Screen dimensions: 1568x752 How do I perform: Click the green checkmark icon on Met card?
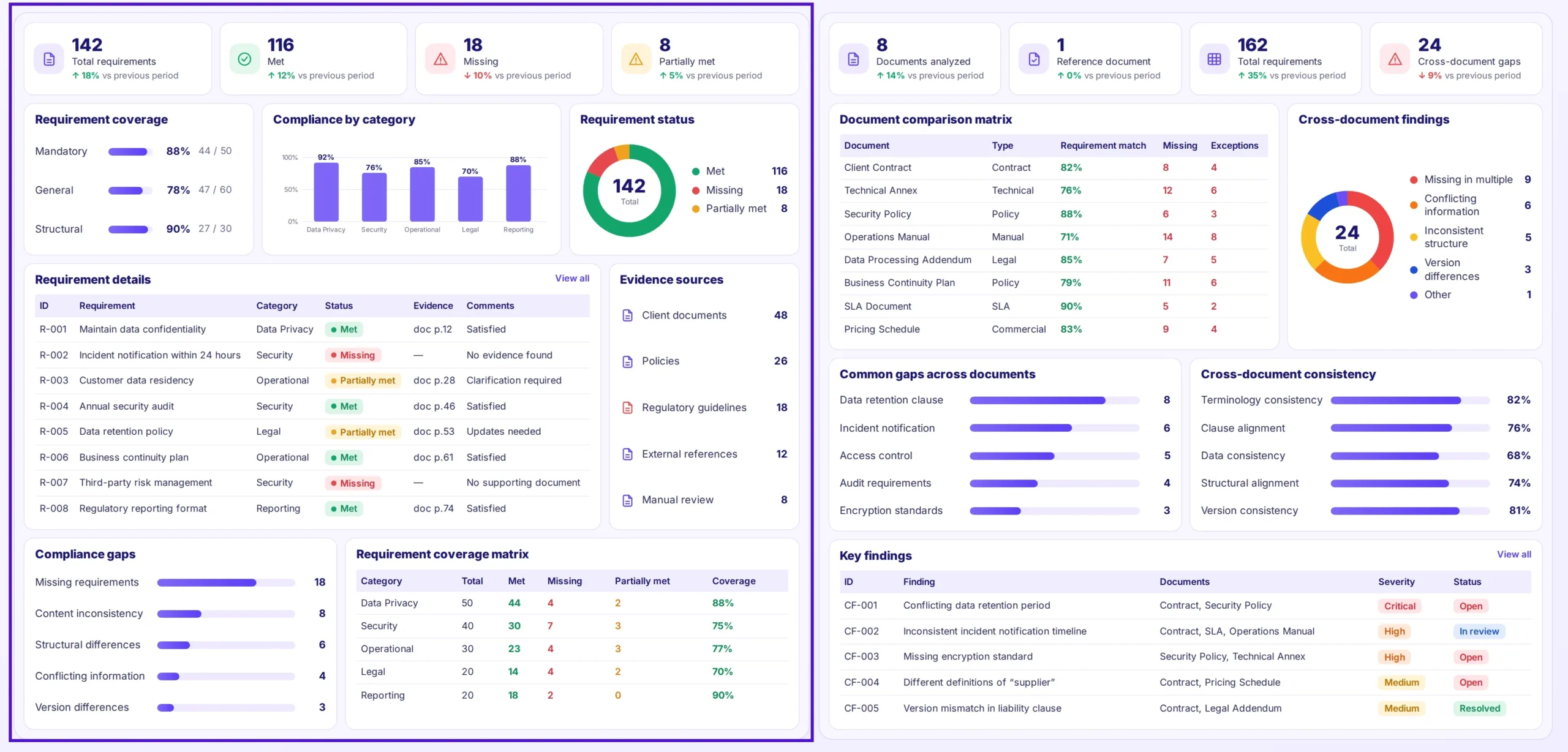pyautogui.click(x=244, y=59)
